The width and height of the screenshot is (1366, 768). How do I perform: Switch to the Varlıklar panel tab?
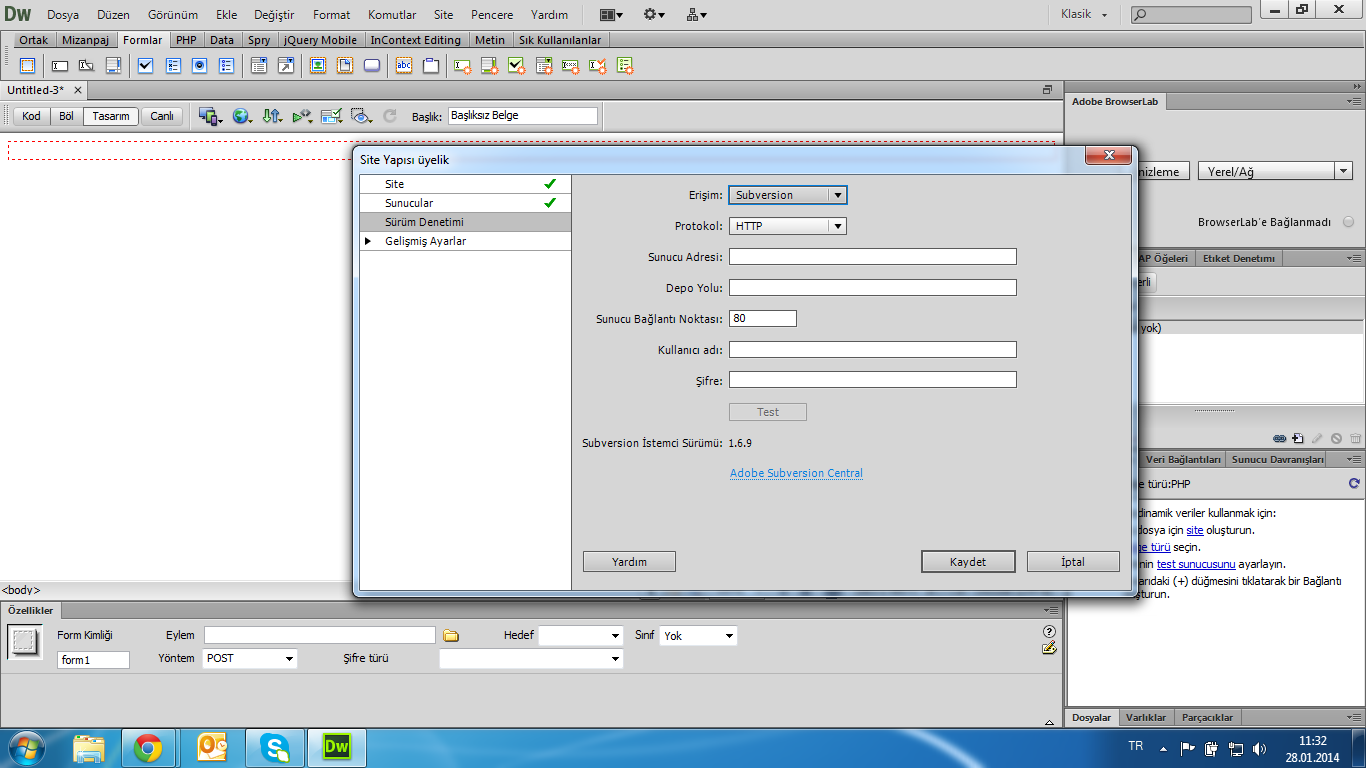point(1146,717)
